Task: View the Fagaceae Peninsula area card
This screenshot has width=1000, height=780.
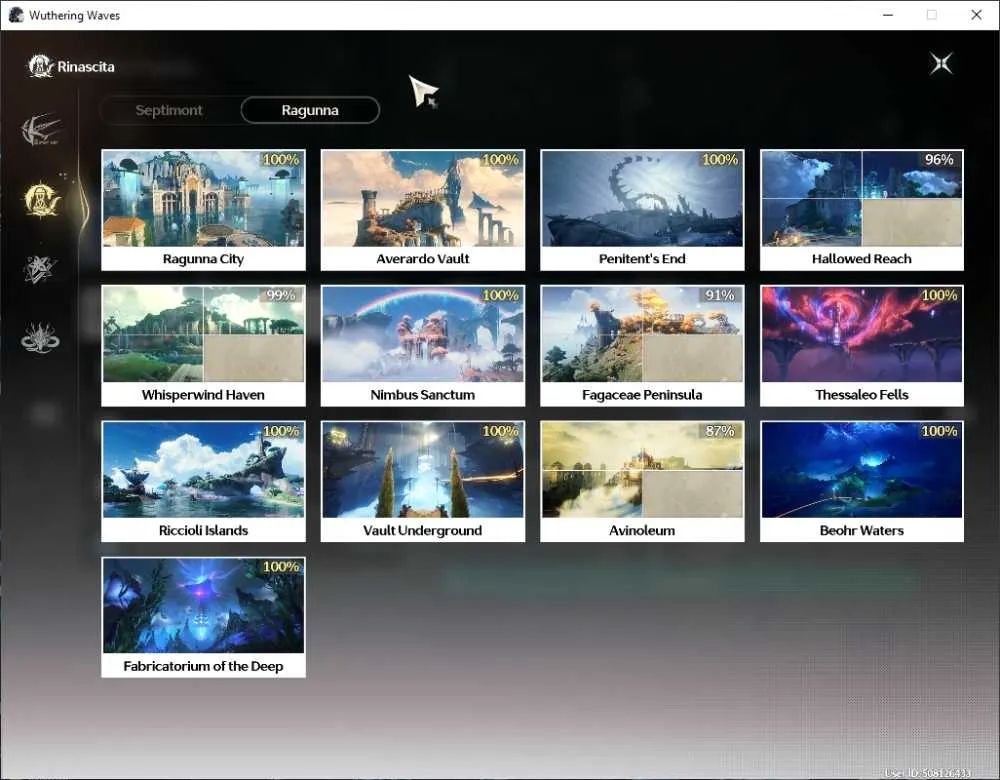Action: (x=642, y=346)
